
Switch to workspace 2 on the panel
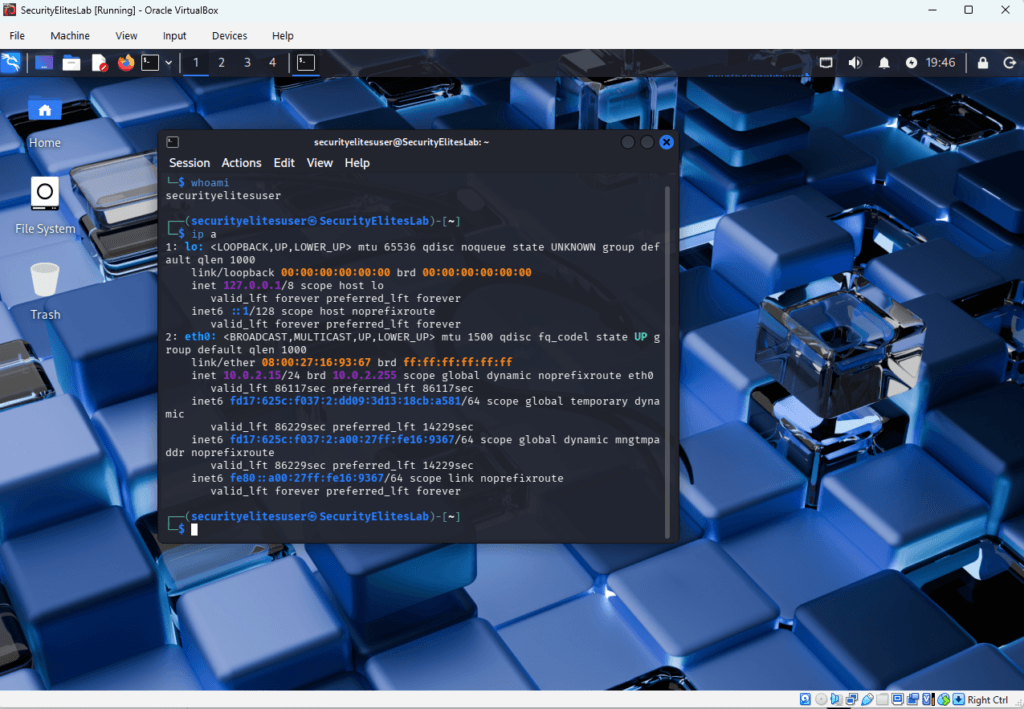(222, 62)
